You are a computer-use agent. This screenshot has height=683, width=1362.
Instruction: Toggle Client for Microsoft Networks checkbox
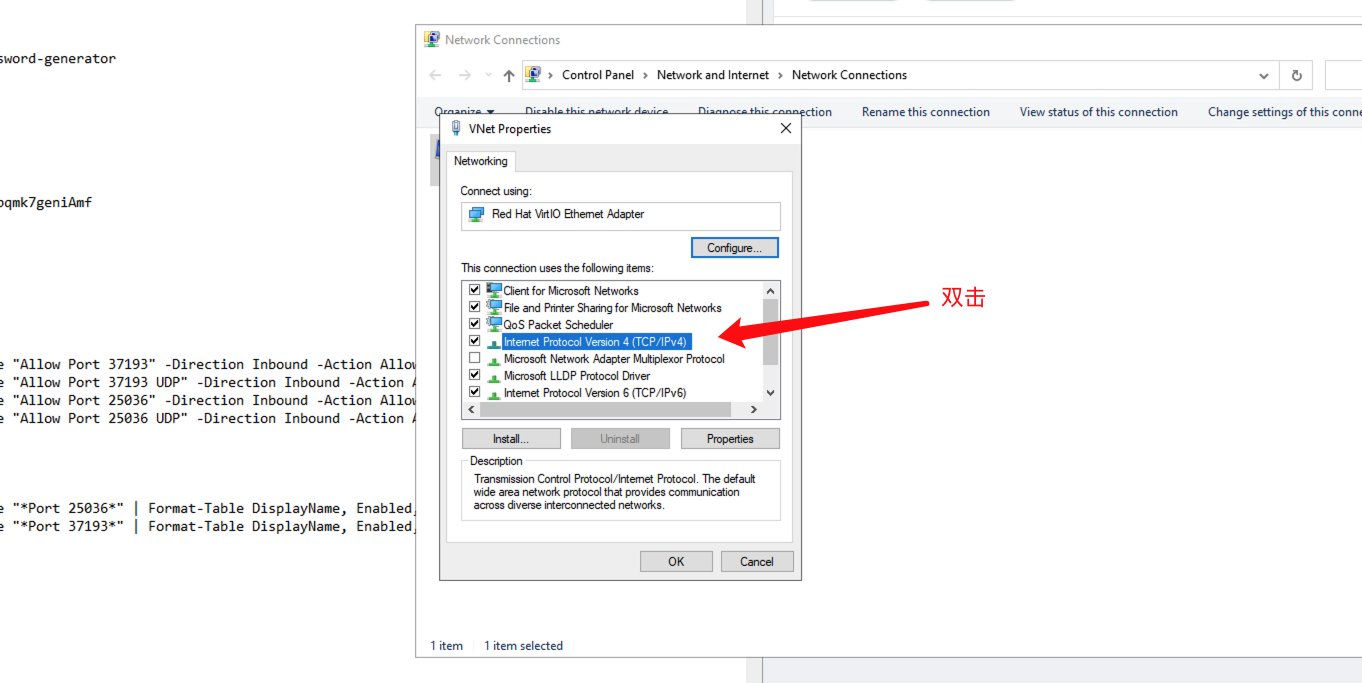coord(475,290)
